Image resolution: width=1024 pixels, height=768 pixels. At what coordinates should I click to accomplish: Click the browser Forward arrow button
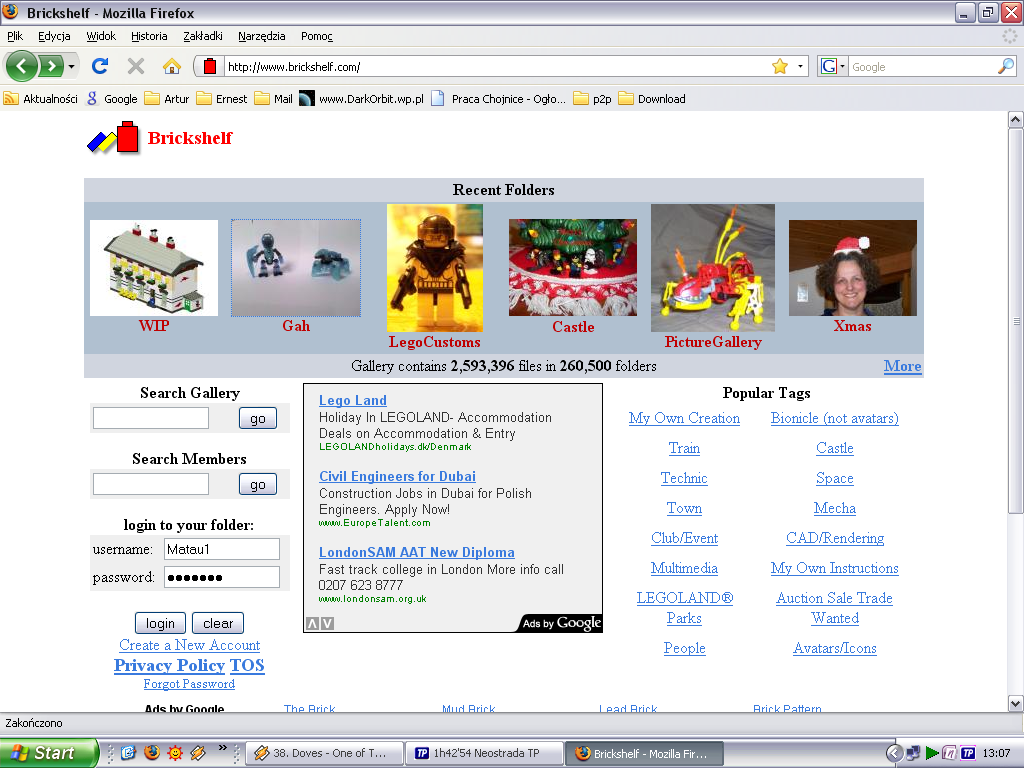coord(51,66)
